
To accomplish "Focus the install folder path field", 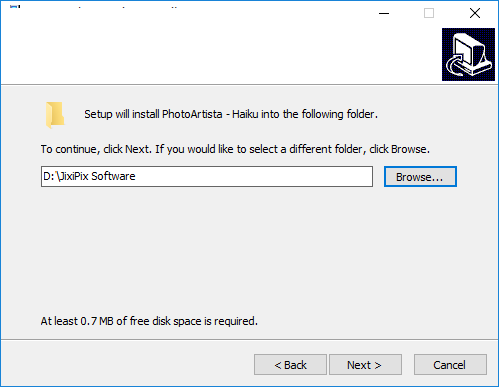I will coord(207,177).
